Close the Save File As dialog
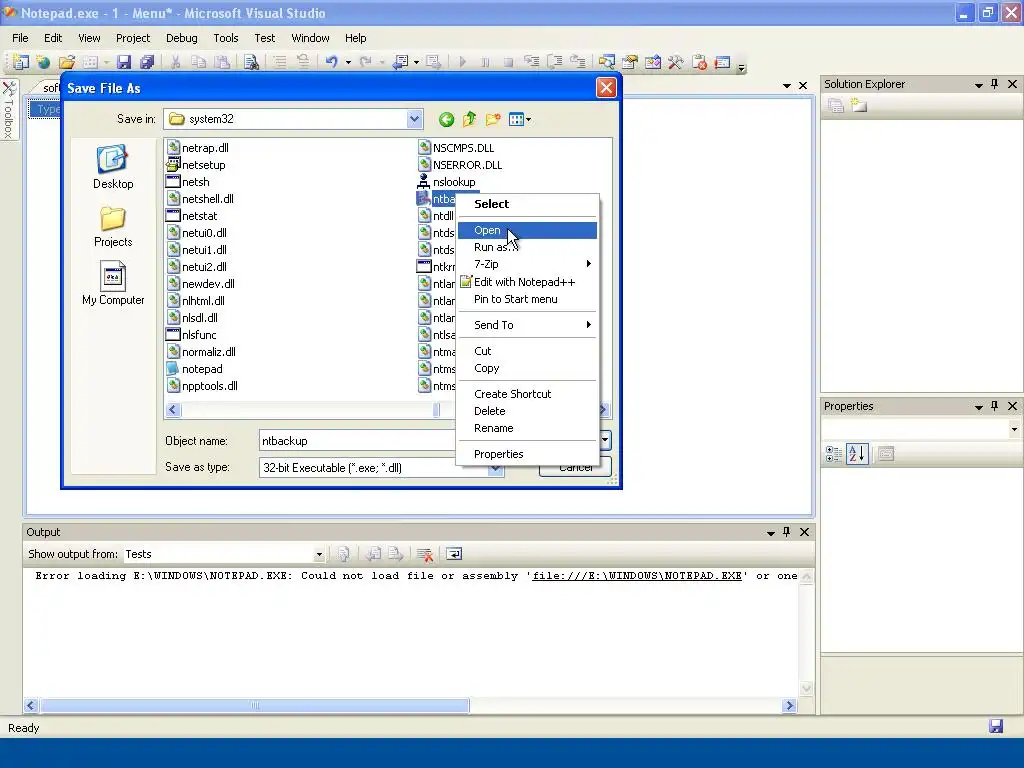This screenshot has width=1024, height=768. [606, 88]
